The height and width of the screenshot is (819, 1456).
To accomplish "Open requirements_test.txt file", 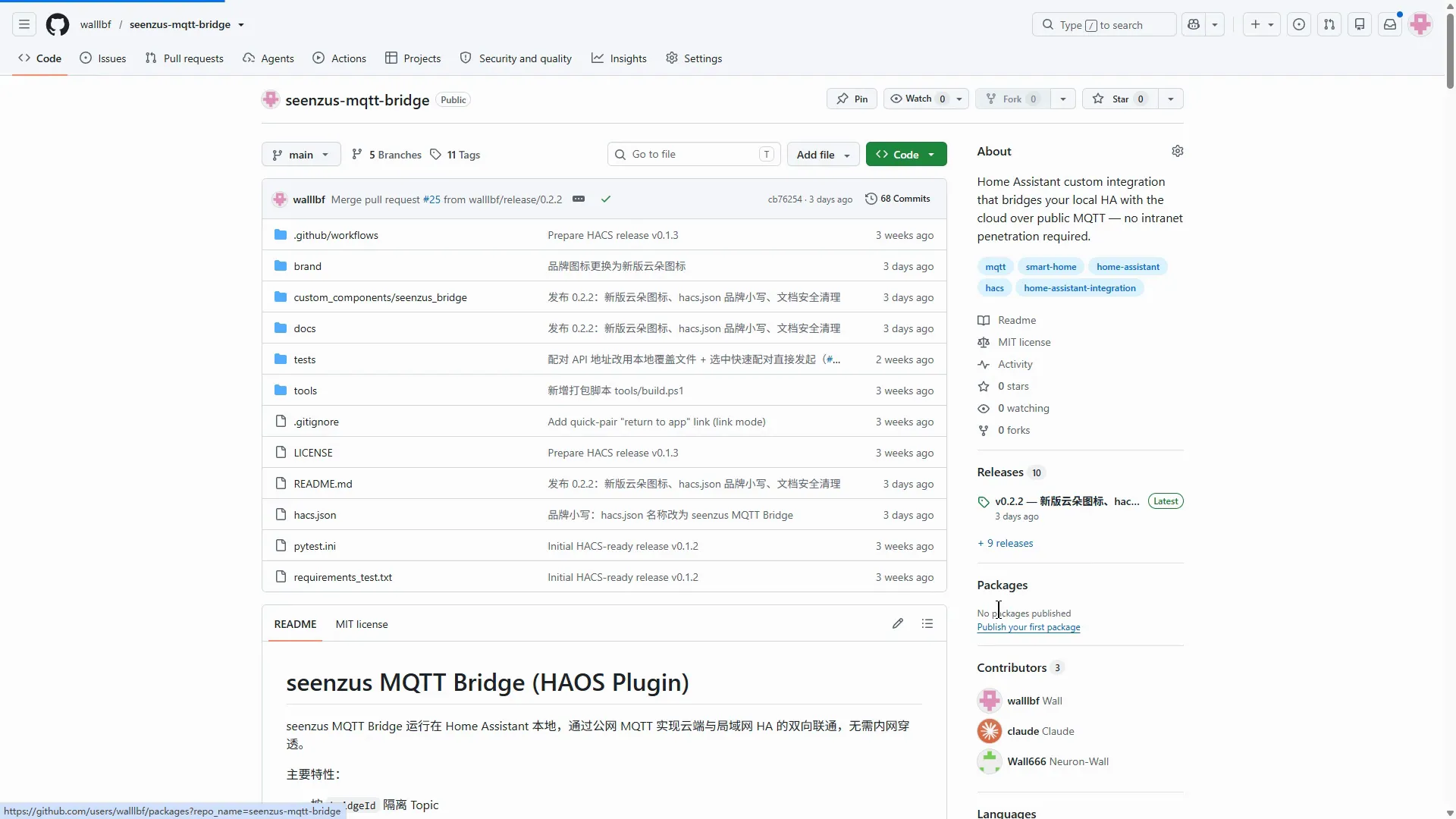I will (343, 577).
